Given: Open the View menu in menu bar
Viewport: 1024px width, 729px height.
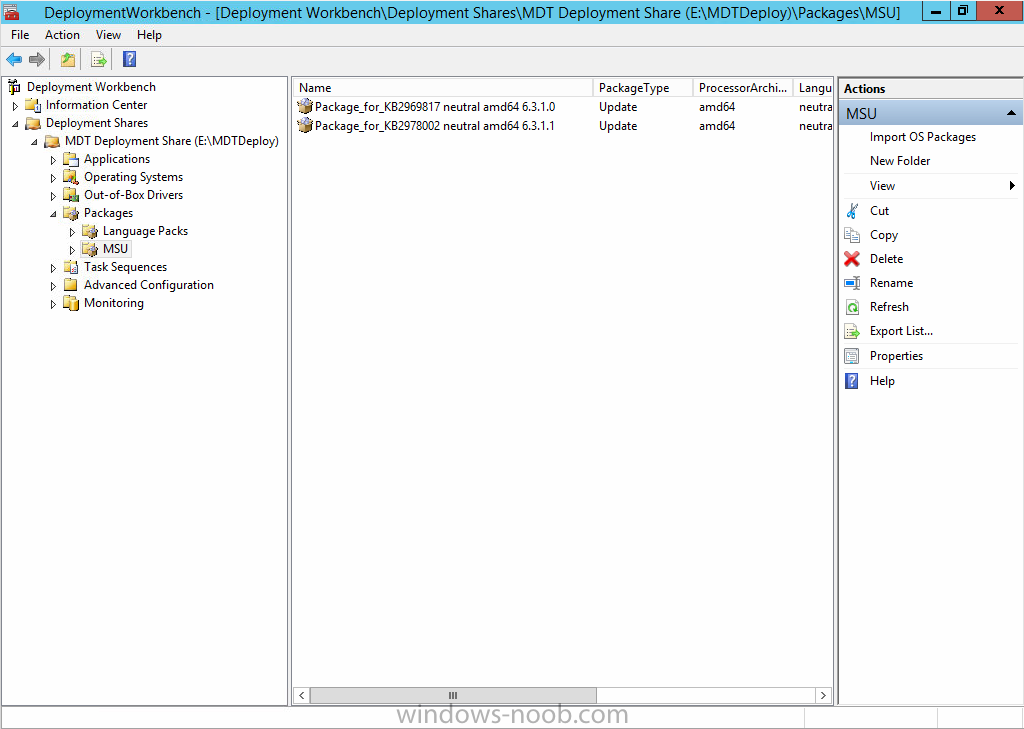Looking at the screenshot, I should pos(108,35).
